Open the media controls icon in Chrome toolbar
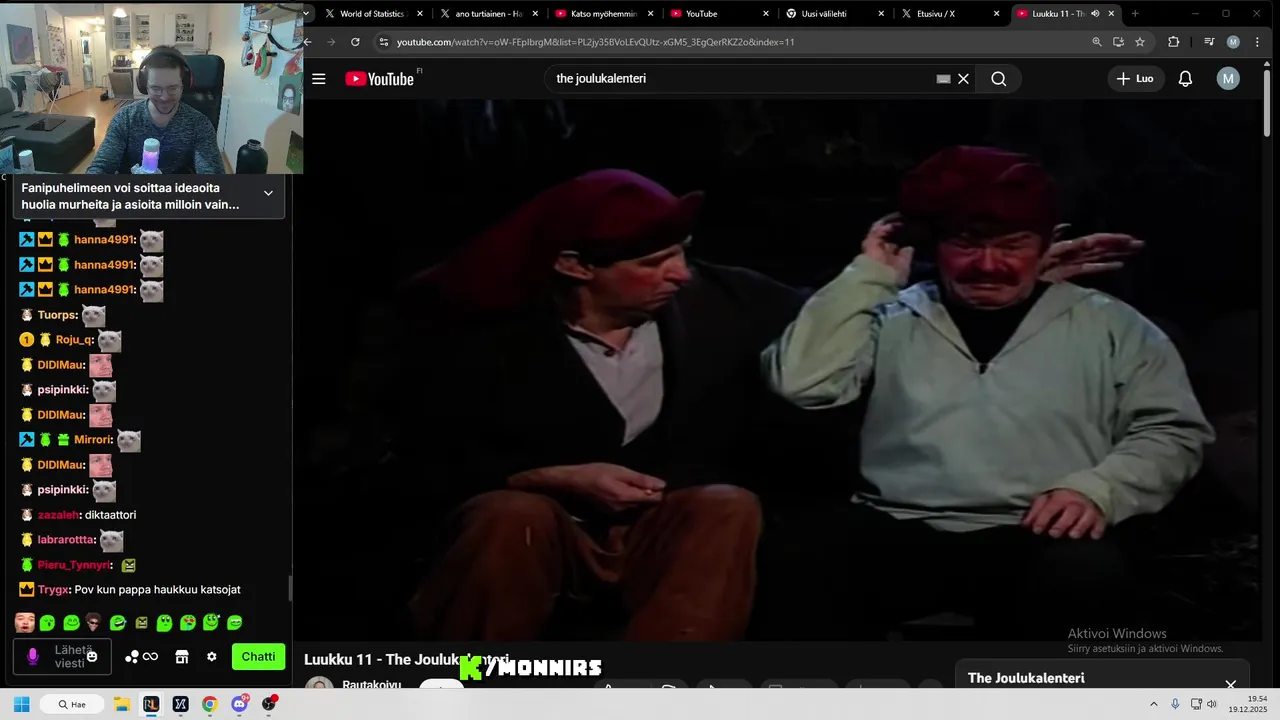The width and height of the screenshot is (1280, 720). [1209, 42]
